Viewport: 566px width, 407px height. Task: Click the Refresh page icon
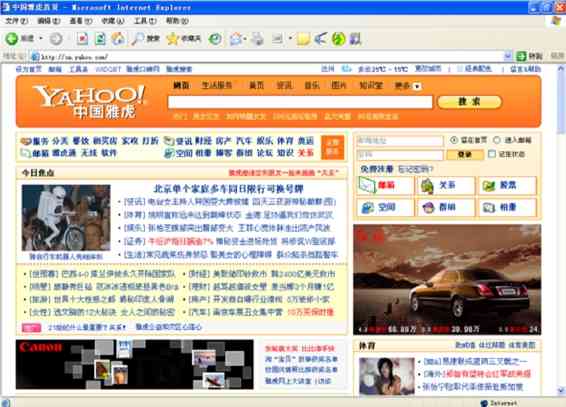[x=100, y=39]
